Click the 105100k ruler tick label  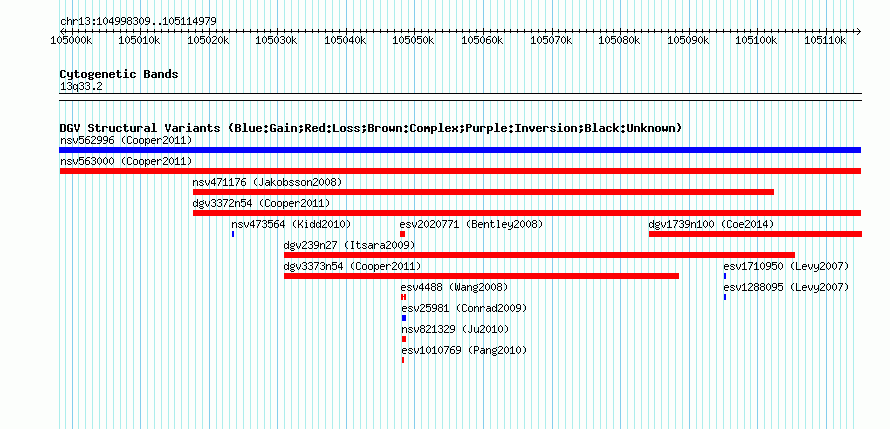(758, 40)
